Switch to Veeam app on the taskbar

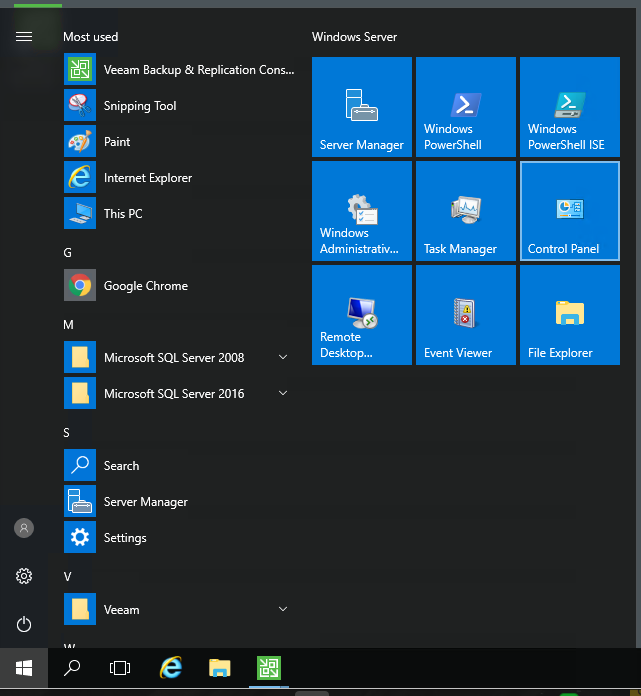[269, 668]
